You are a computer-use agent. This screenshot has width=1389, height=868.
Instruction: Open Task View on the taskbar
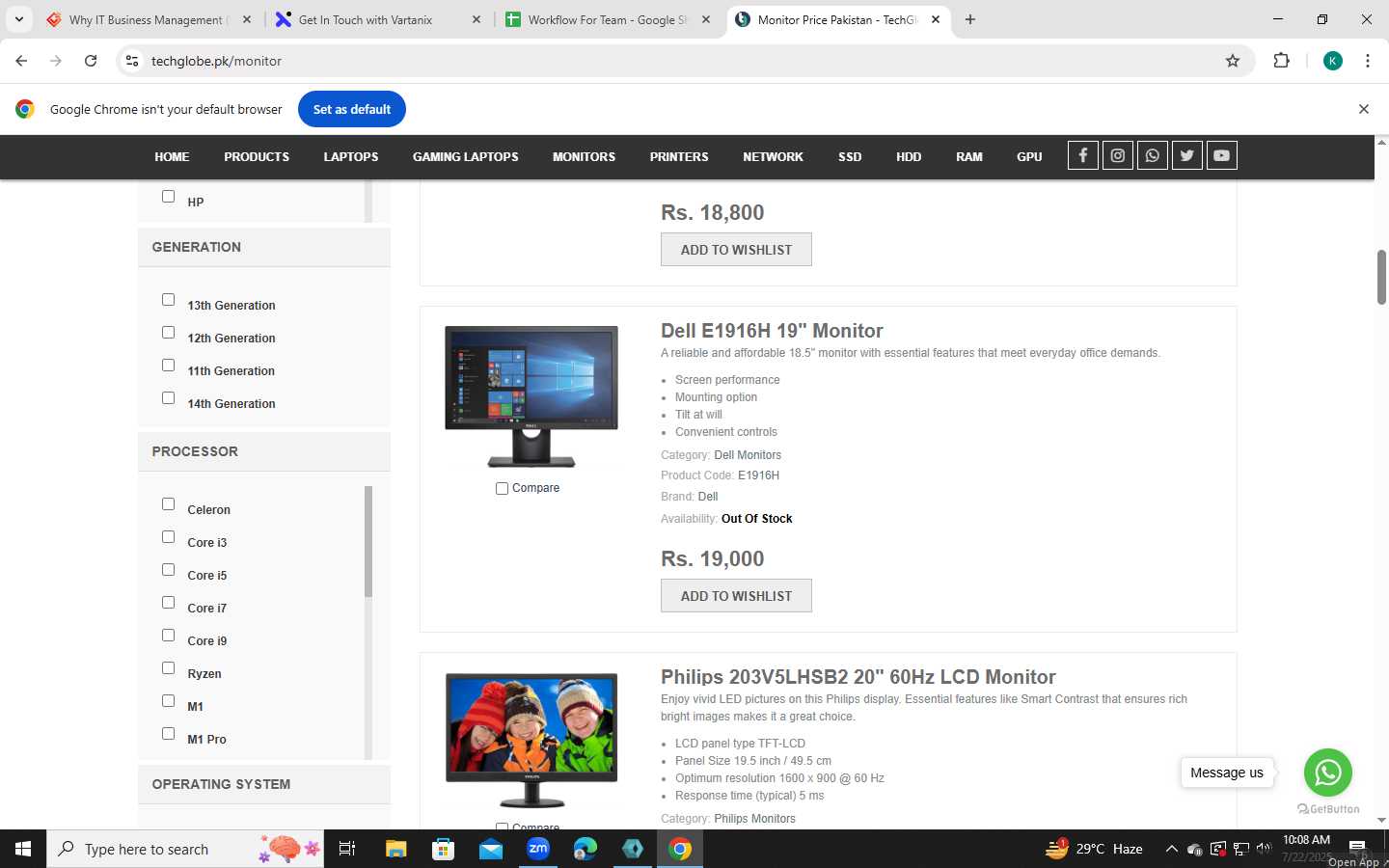pyautogui.click(x=347, y=849)
